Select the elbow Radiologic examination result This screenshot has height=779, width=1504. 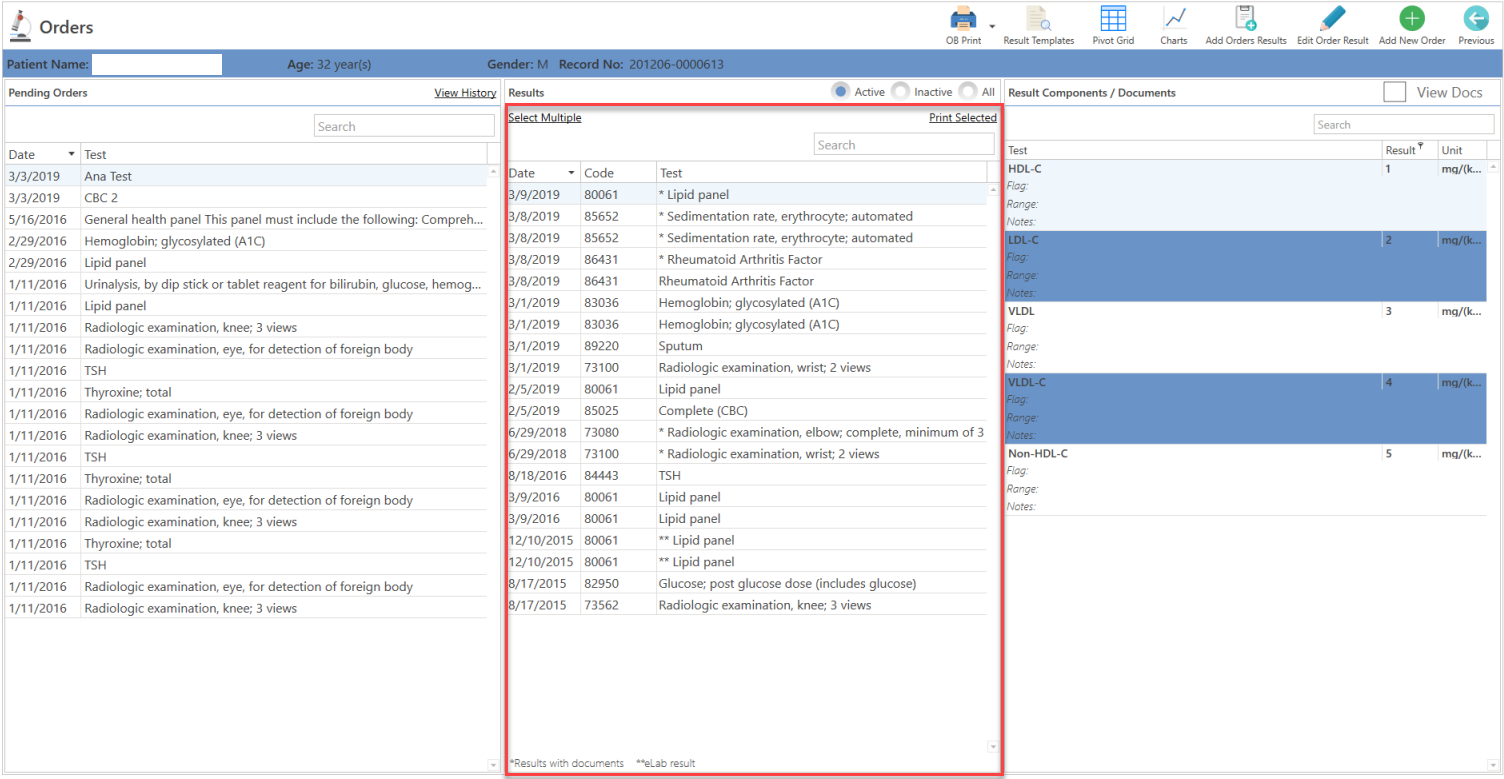click(x=747, y=432)
